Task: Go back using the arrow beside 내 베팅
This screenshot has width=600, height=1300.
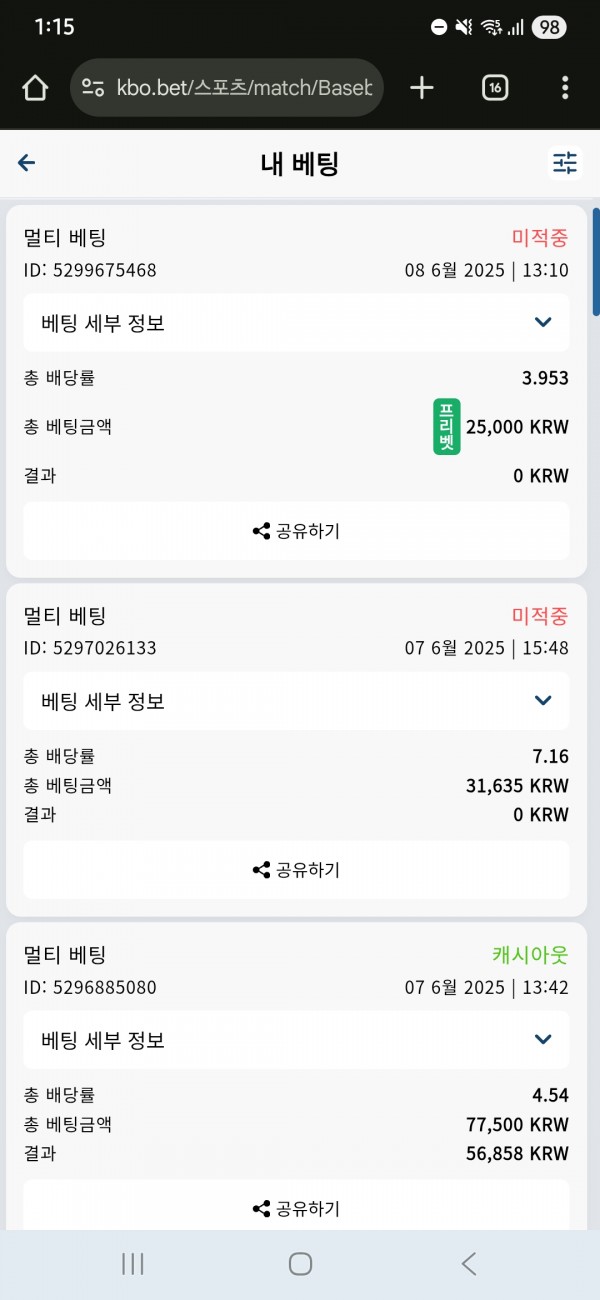Action: pyautogui.click(x=27, y=163)
